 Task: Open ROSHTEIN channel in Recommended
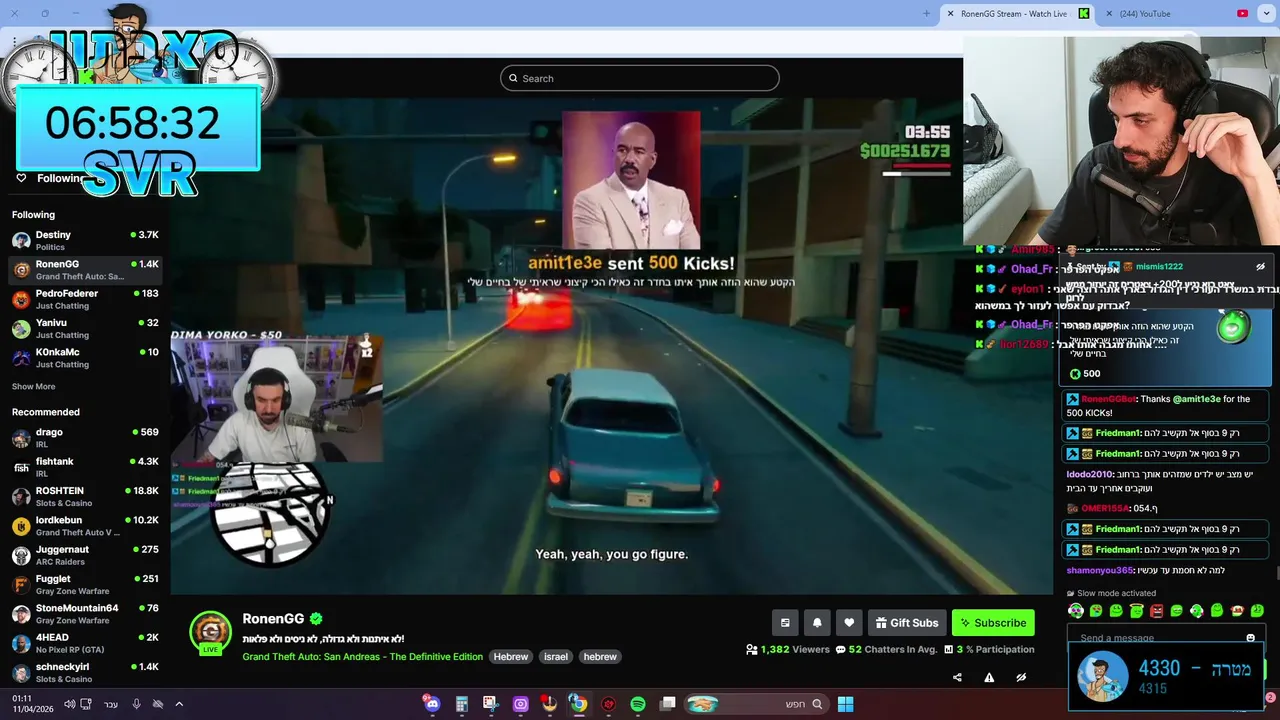(85, 497)
